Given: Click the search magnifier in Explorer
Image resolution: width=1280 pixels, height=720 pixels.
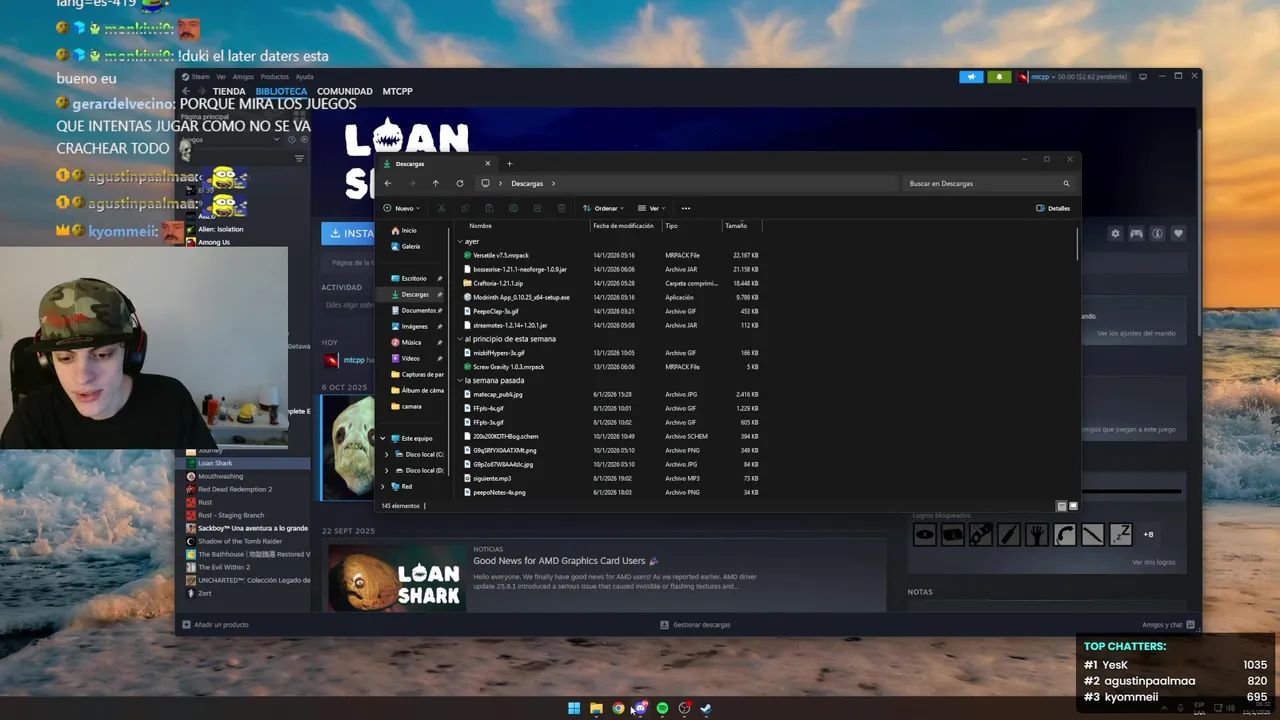Looking at the screenshot, I should tap(1066, 183).
